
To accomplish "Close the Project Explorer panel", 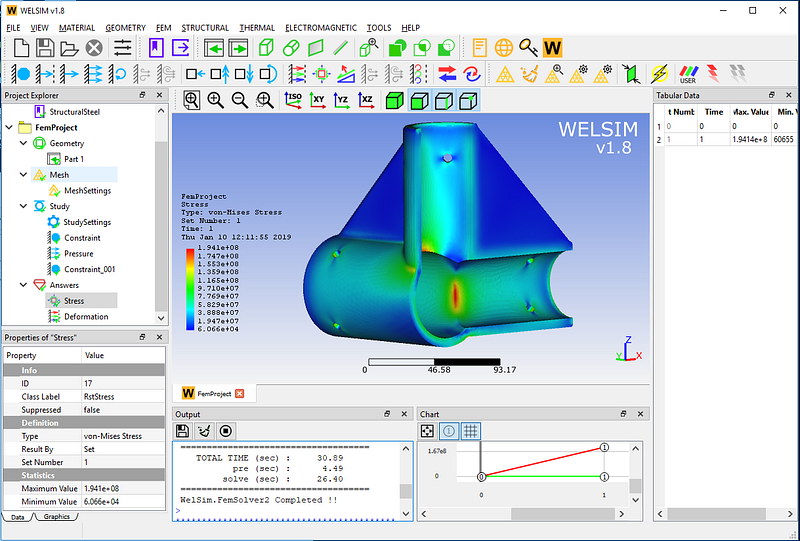I will coord(159,95).
